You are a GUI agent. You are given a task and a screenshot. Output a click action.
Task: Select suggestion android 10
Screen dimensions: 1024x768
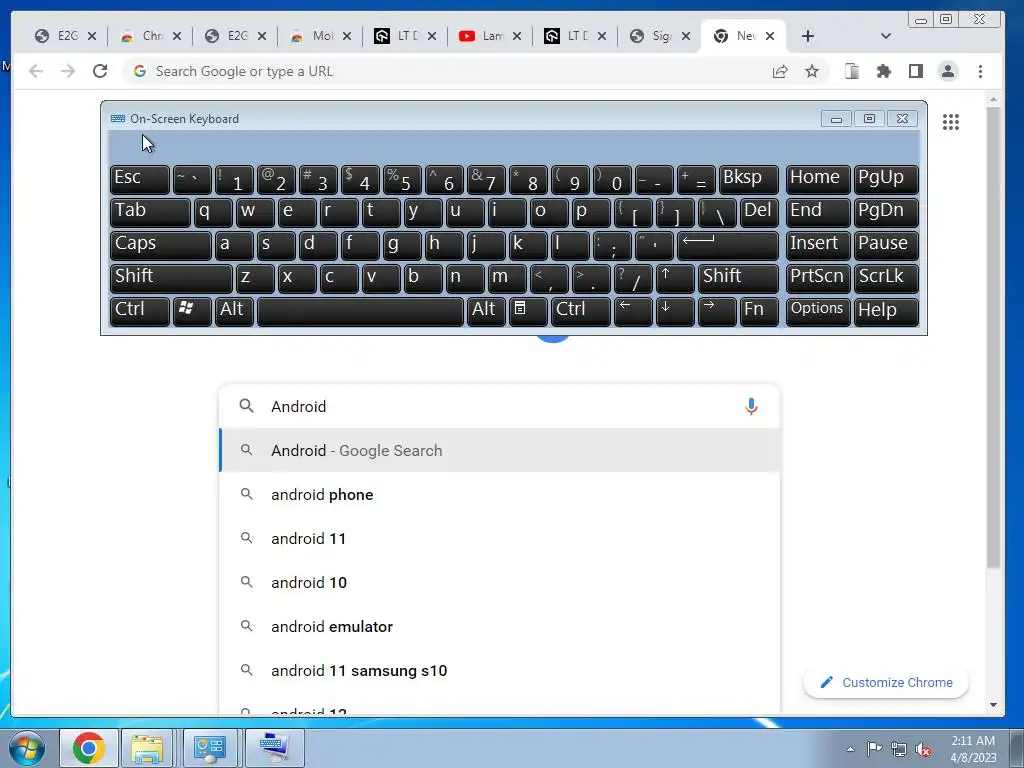pyautogui.click(x=500, y=583)
